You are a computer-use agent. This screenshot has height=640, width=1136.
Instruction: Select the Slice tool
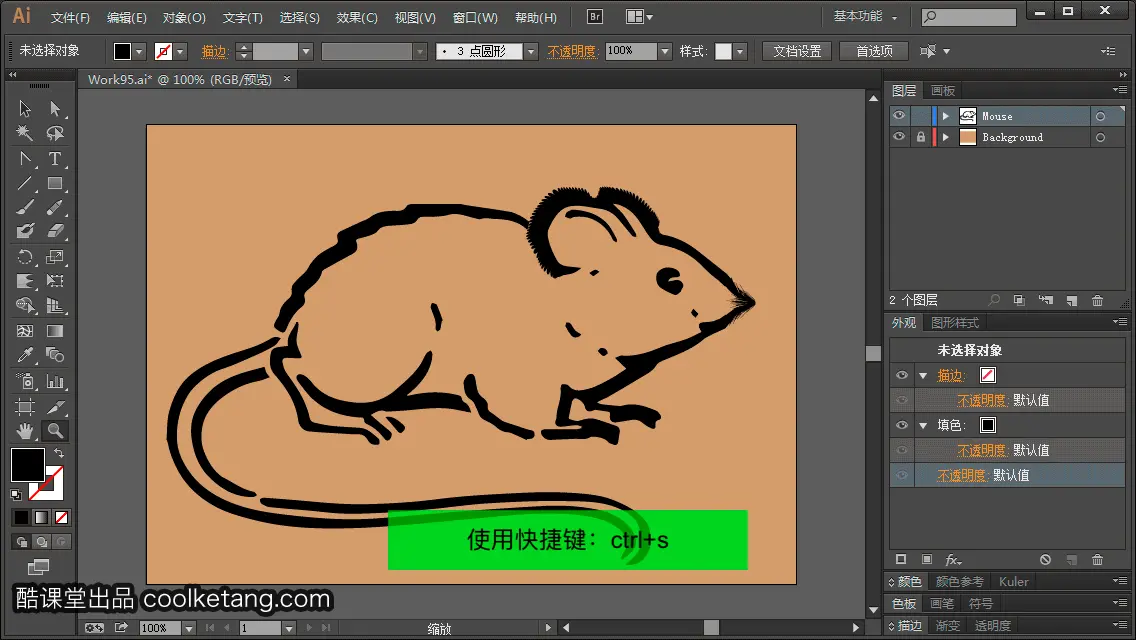55,407
